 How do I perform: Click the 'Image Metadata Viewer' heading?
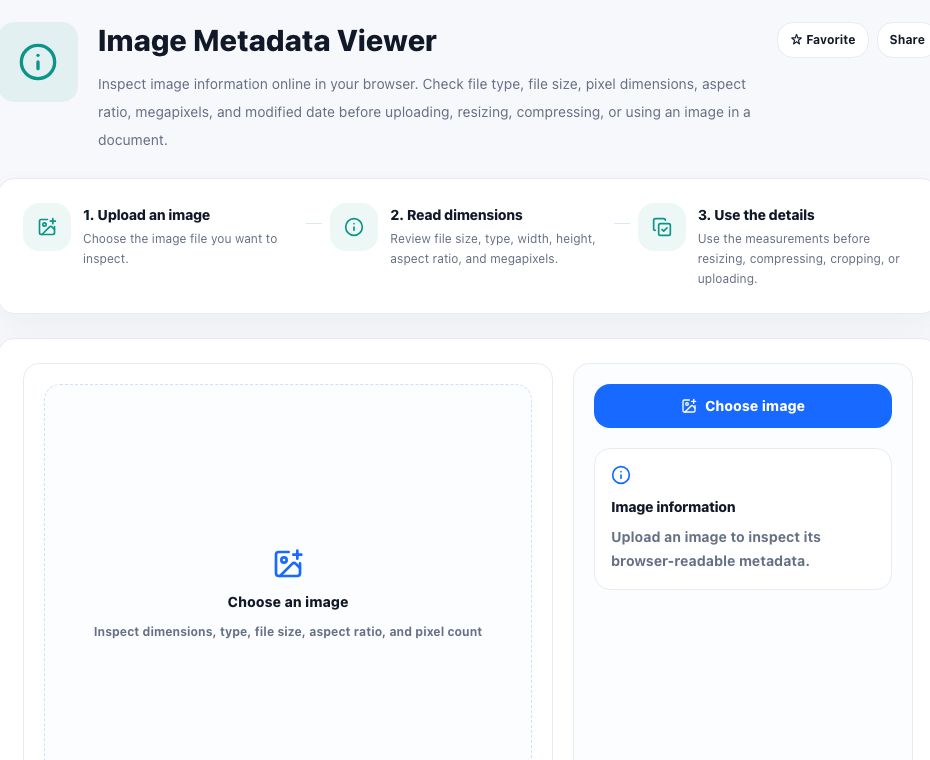tap(267, 41)
